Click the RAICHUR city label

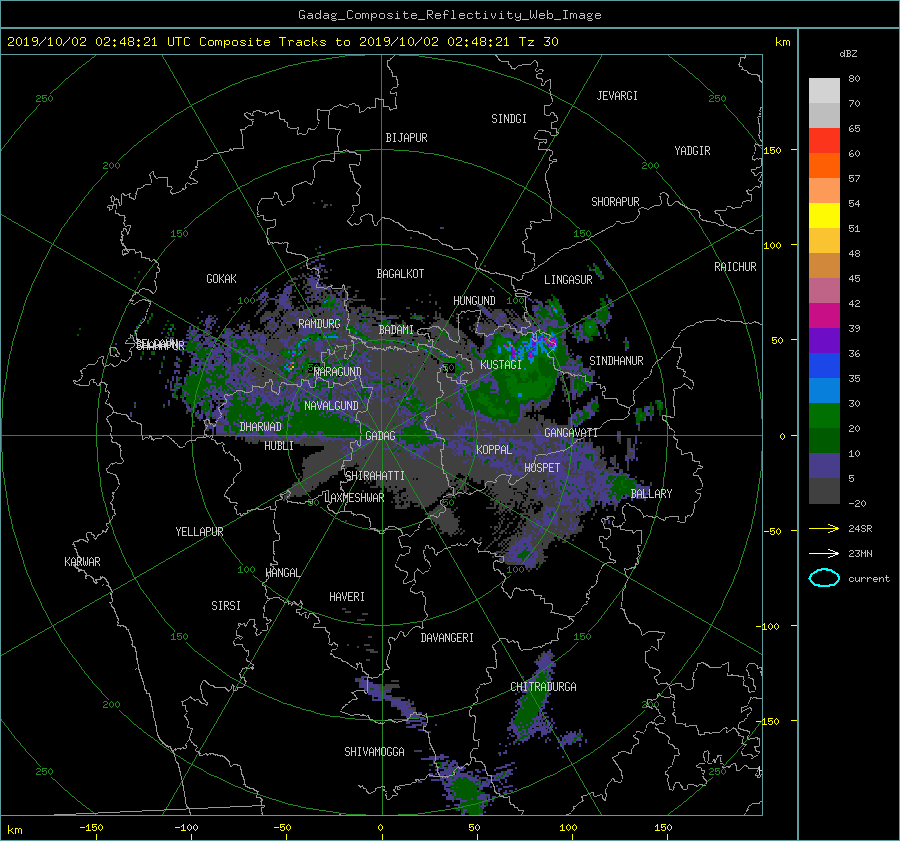[735, 267]
